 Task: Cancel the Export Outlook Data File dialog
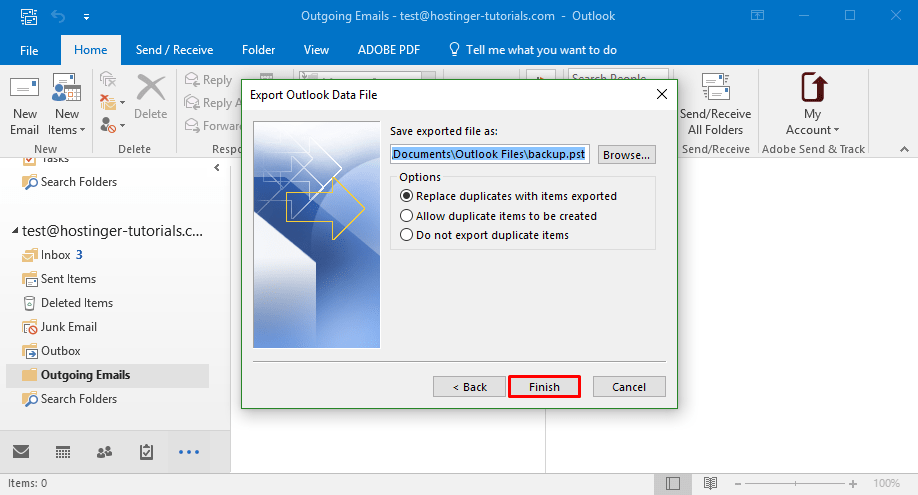coord(629,387)
